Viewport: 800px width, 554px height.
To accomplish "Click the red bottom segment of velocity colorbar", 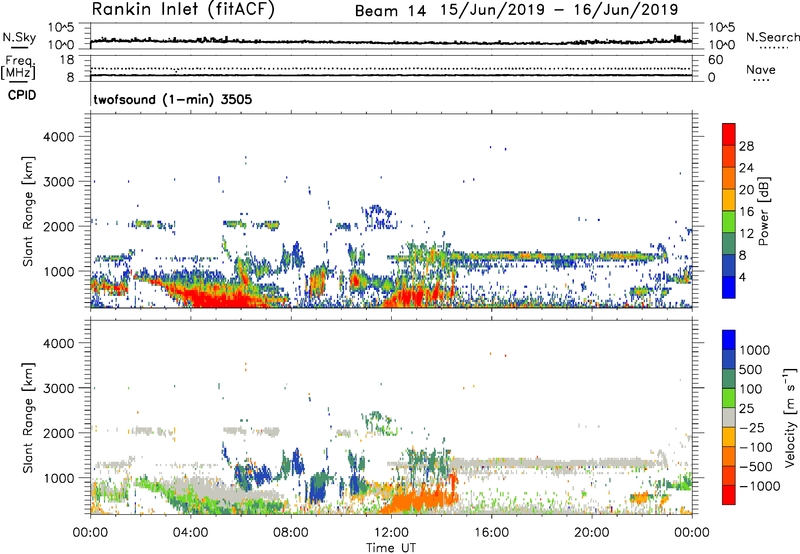I will point(729,495).
